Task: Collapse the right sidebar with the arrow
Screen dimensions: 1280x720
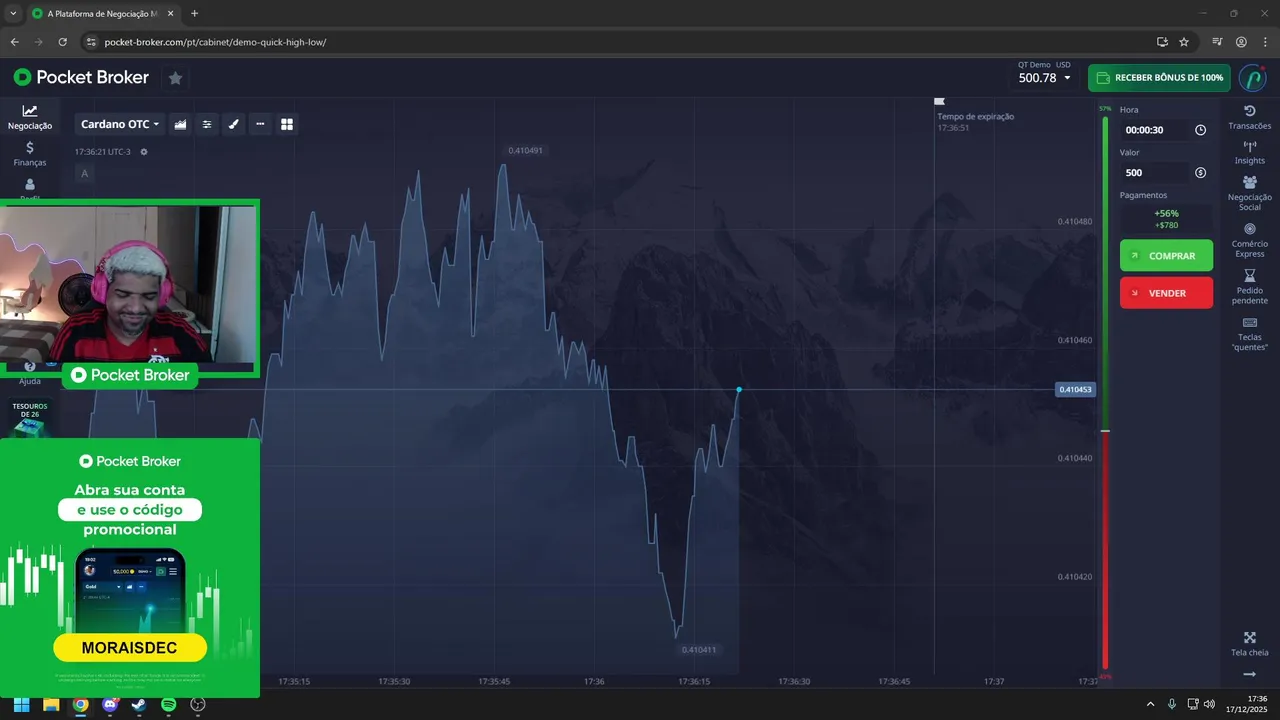Action: 1249,675
